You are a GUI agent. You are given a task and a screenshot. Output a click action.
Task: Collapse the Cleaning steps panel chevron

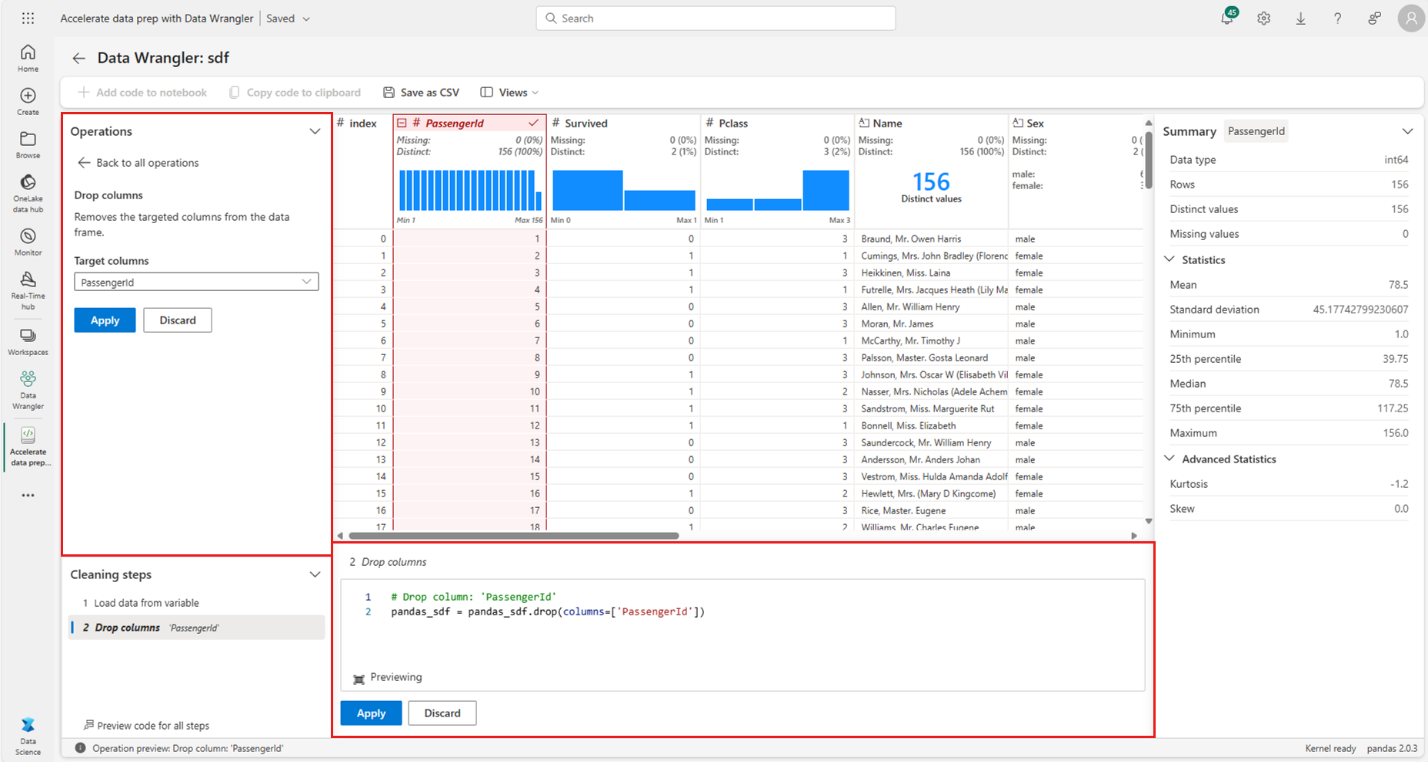click(x=315, y=575)
